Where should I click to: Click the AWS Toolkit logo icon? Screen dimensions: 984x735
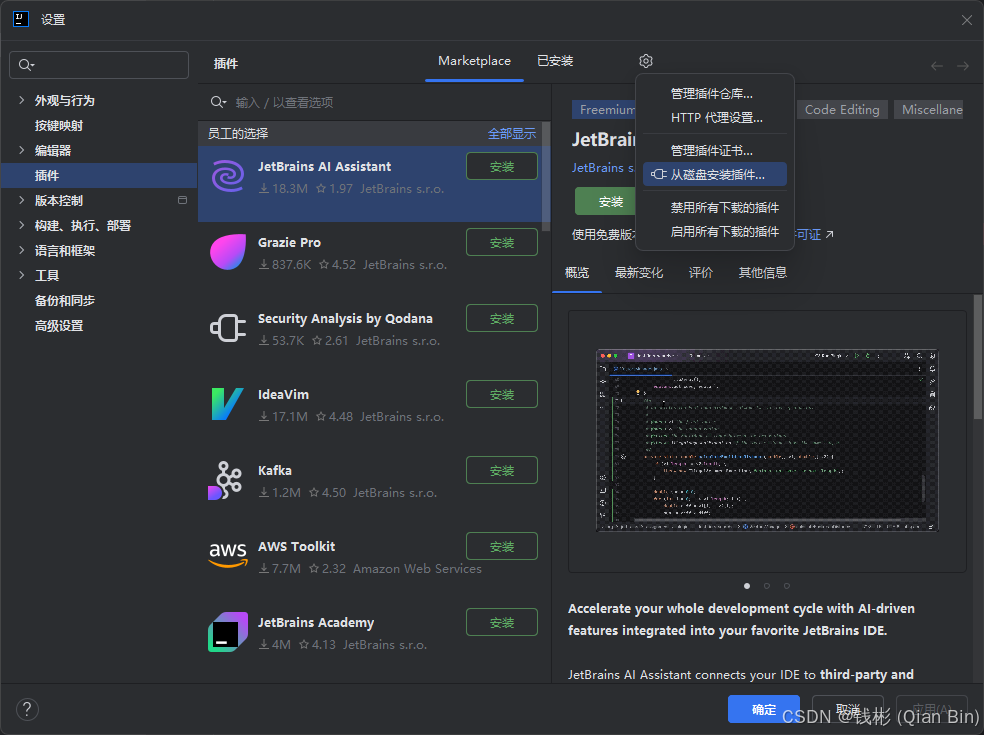228,554
